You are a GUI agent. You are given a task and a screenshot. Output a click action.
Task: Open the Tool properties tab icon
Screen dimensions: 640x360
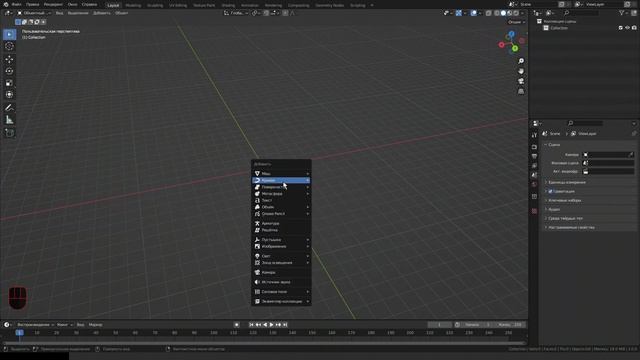(x=534, y=136)
